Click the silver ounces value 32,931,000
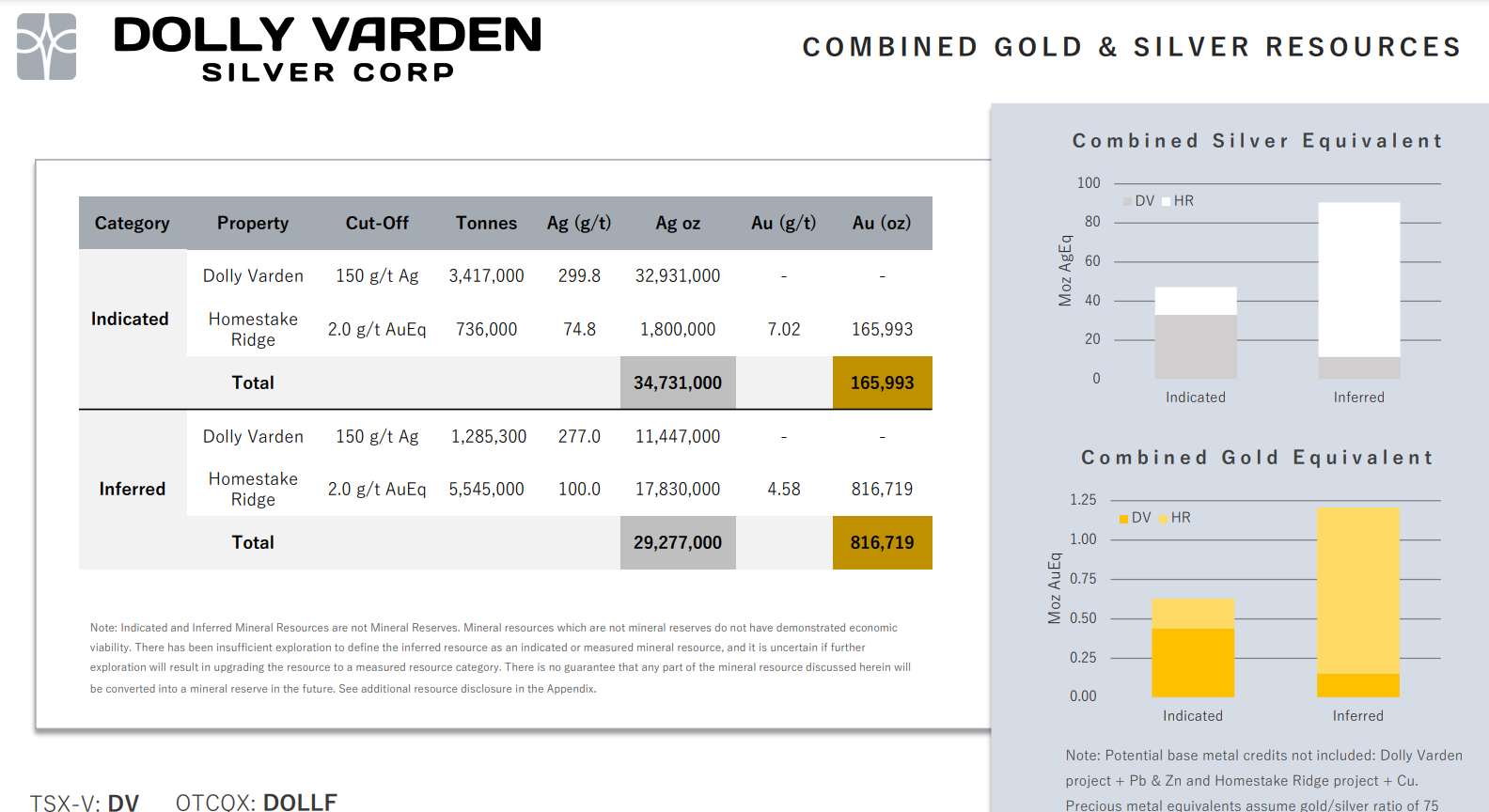Viewport: 1489px width, 812px height. (x=678, y=276)
